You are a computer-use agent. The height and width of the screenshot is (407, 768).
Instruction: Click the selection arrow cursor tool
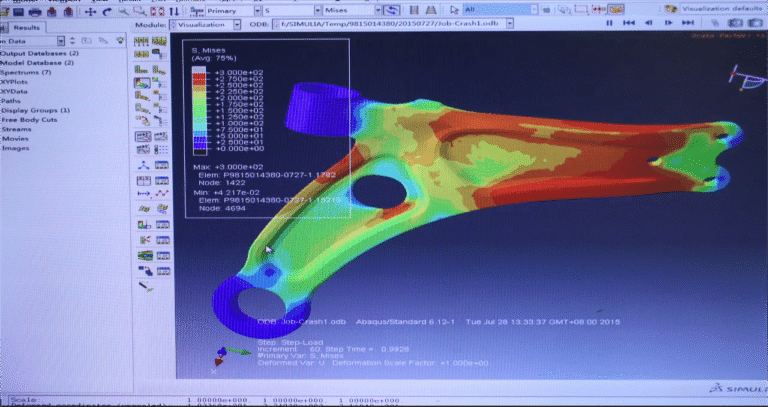point(450,10)
